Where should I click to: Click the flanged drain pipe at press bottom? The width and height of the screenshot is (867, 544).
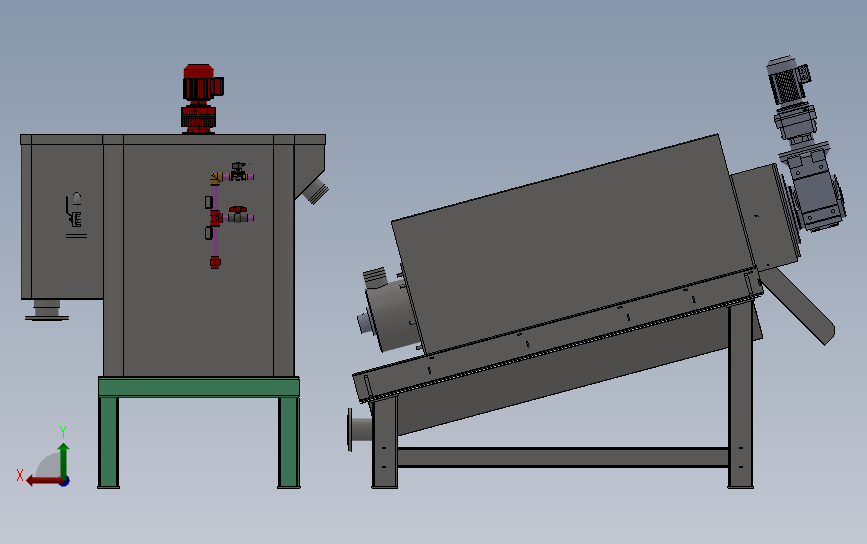tap(361, 430)
